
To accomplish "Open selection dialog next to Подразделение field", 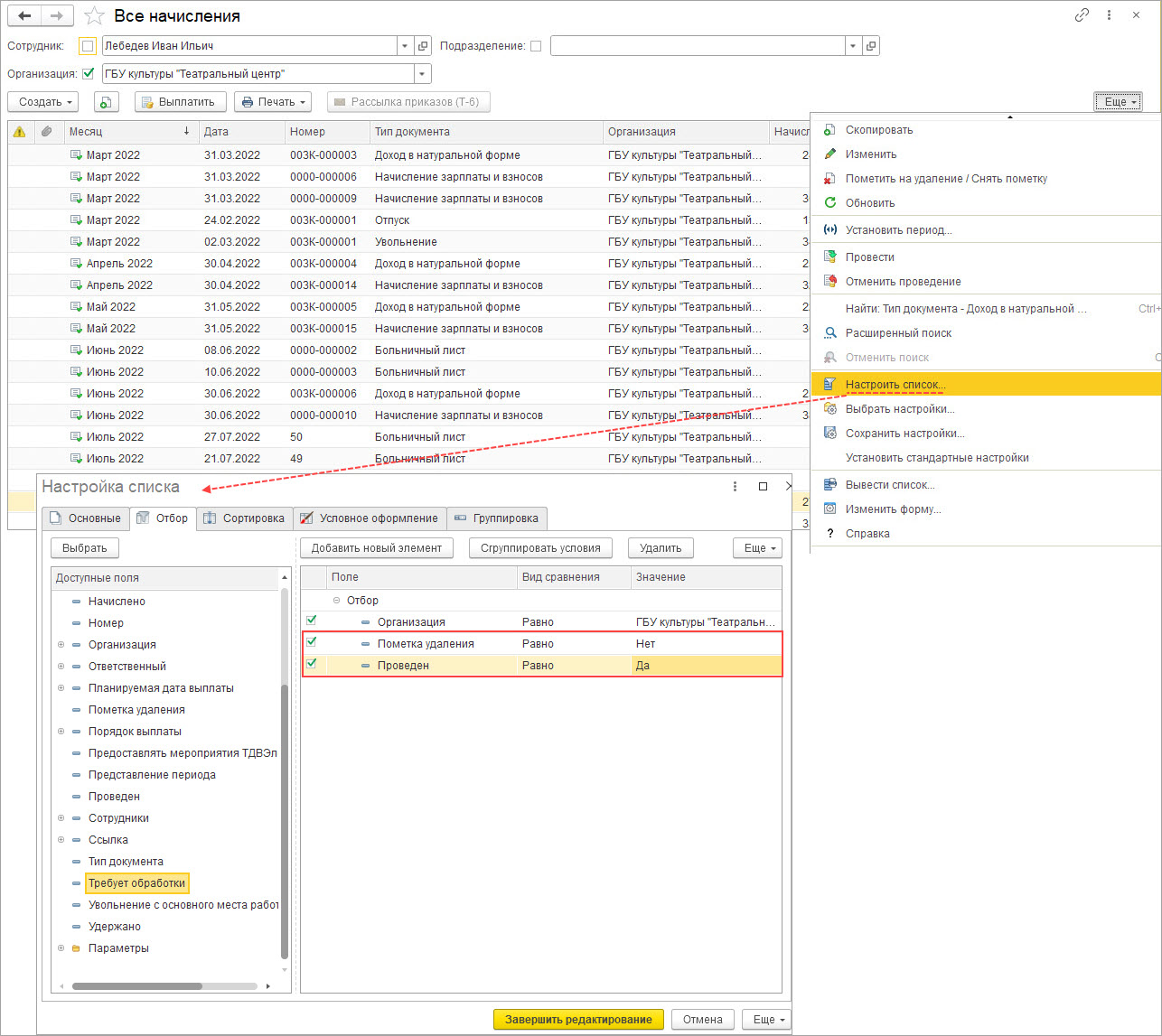I will [870, 46].
